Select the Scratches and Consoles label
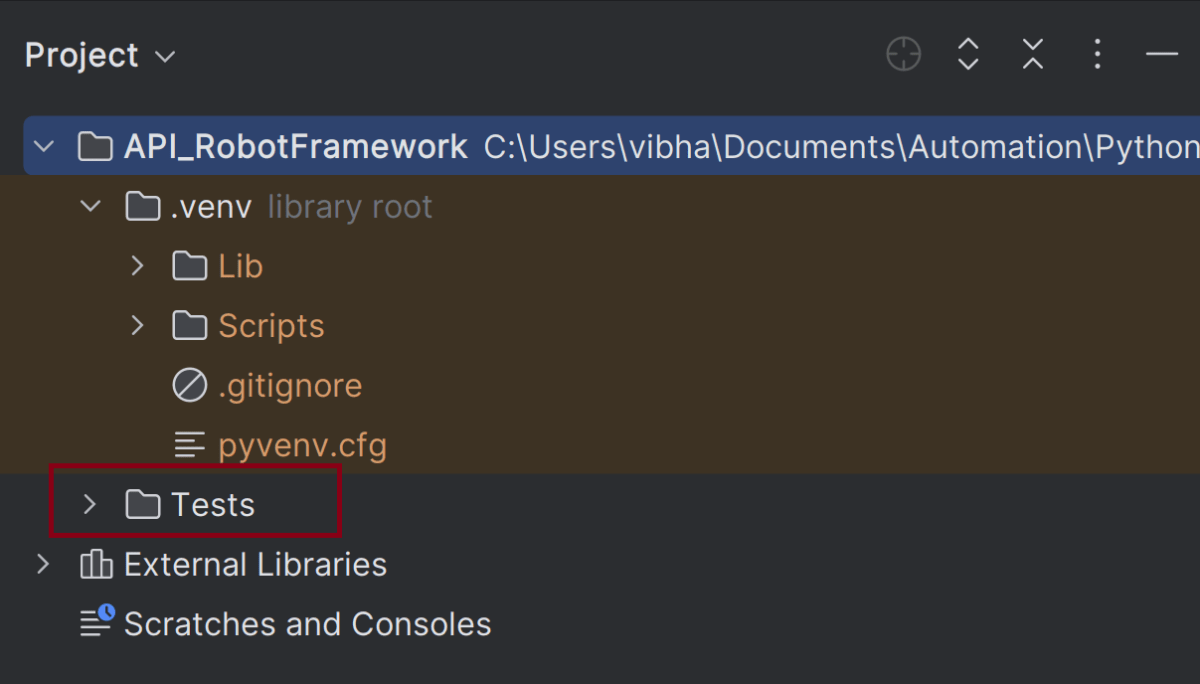 pyautogui.click(x=307, y=624)
